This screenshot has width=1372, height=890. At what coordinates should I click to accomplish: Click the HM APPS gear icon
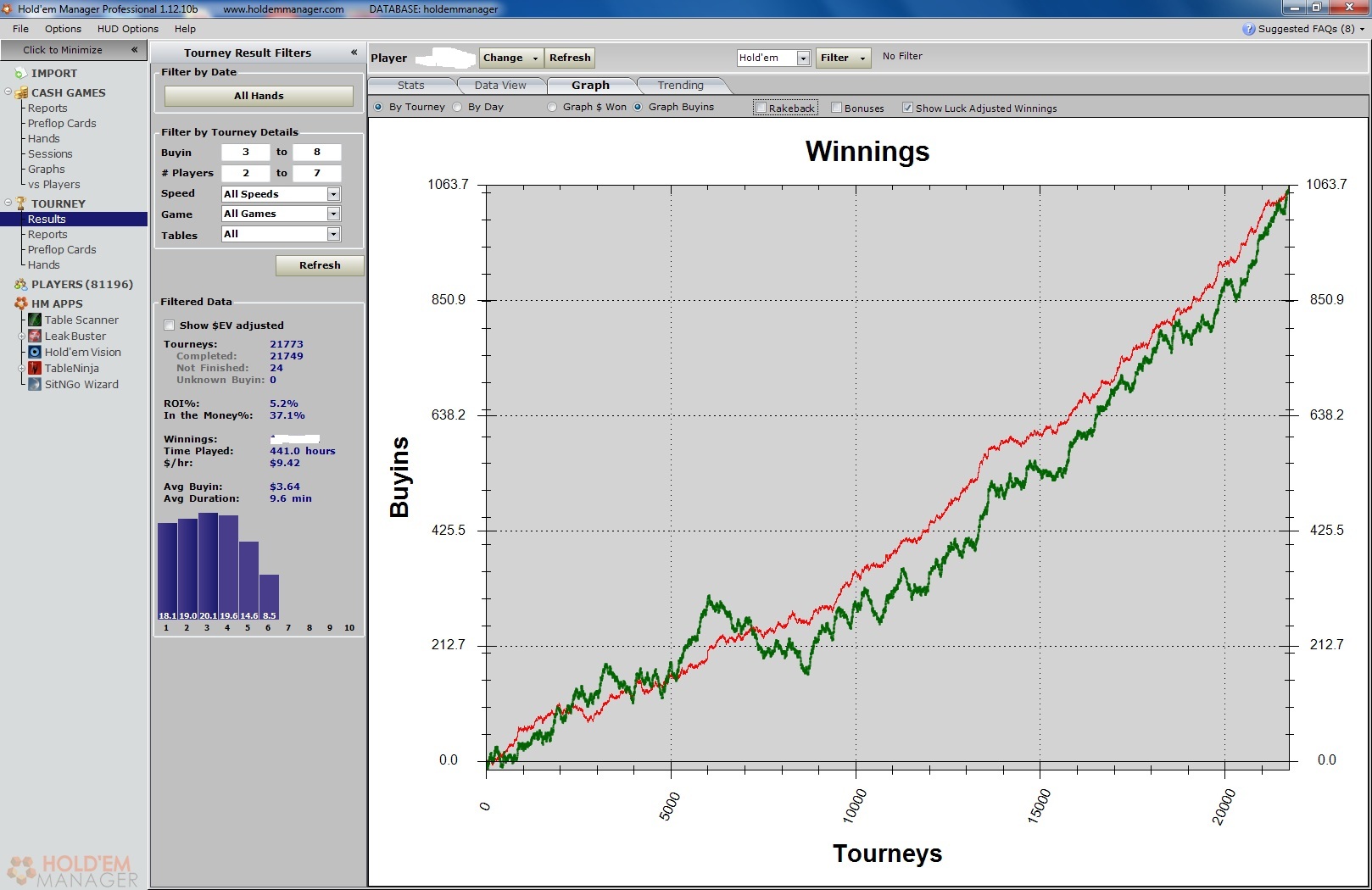pyautogui.click(x=21, y=303)
